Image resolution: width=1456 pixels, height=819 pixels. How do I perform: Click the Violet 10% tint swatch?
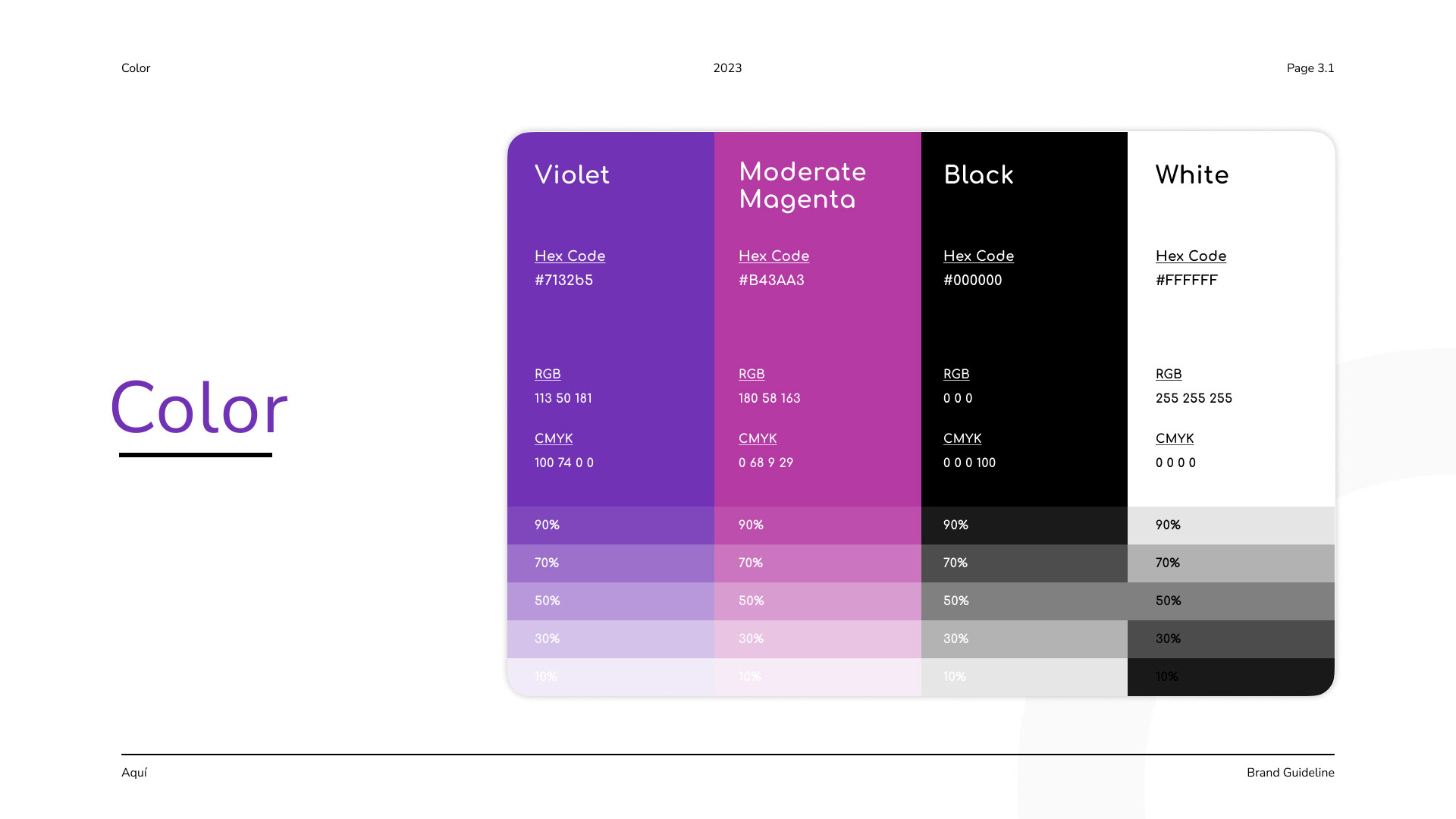click(610, 677)
